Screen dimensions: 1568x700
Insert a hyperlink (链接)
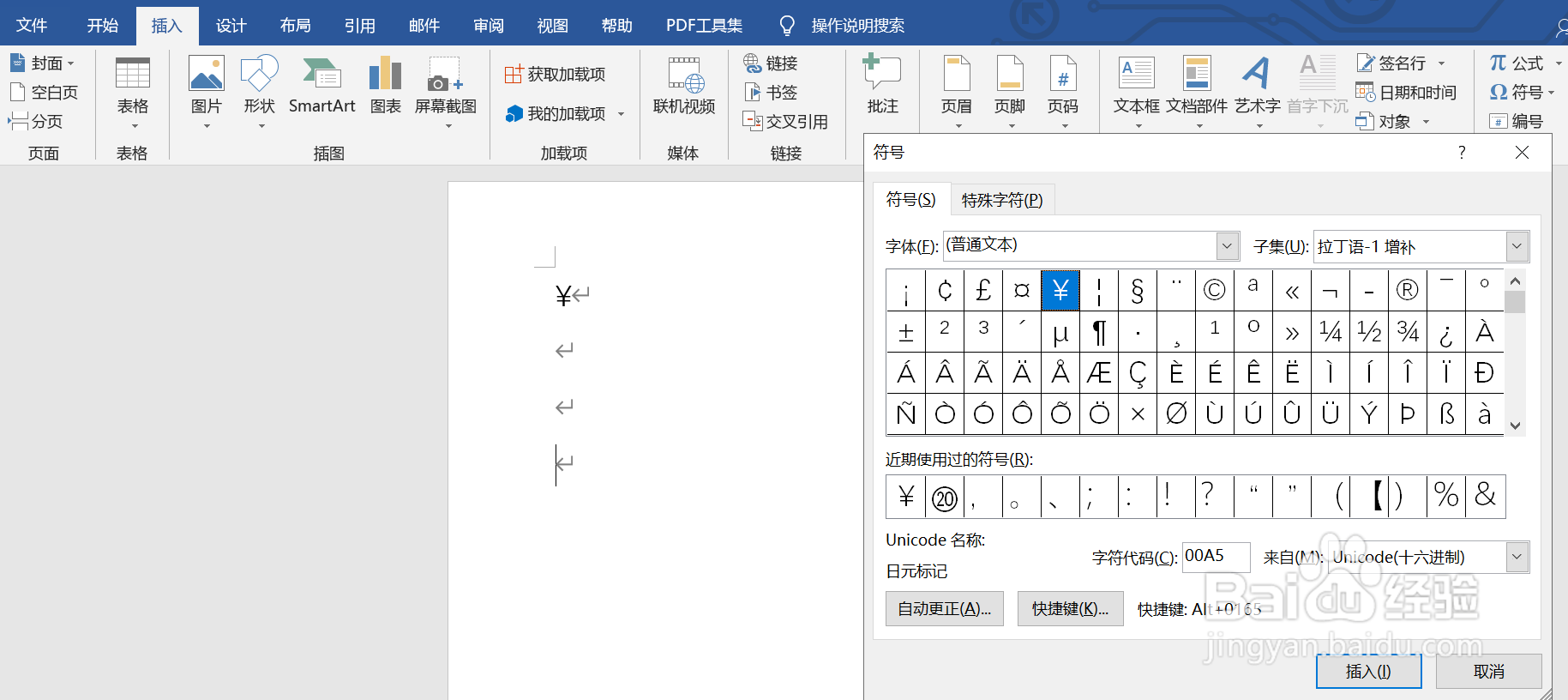[770, 63]
